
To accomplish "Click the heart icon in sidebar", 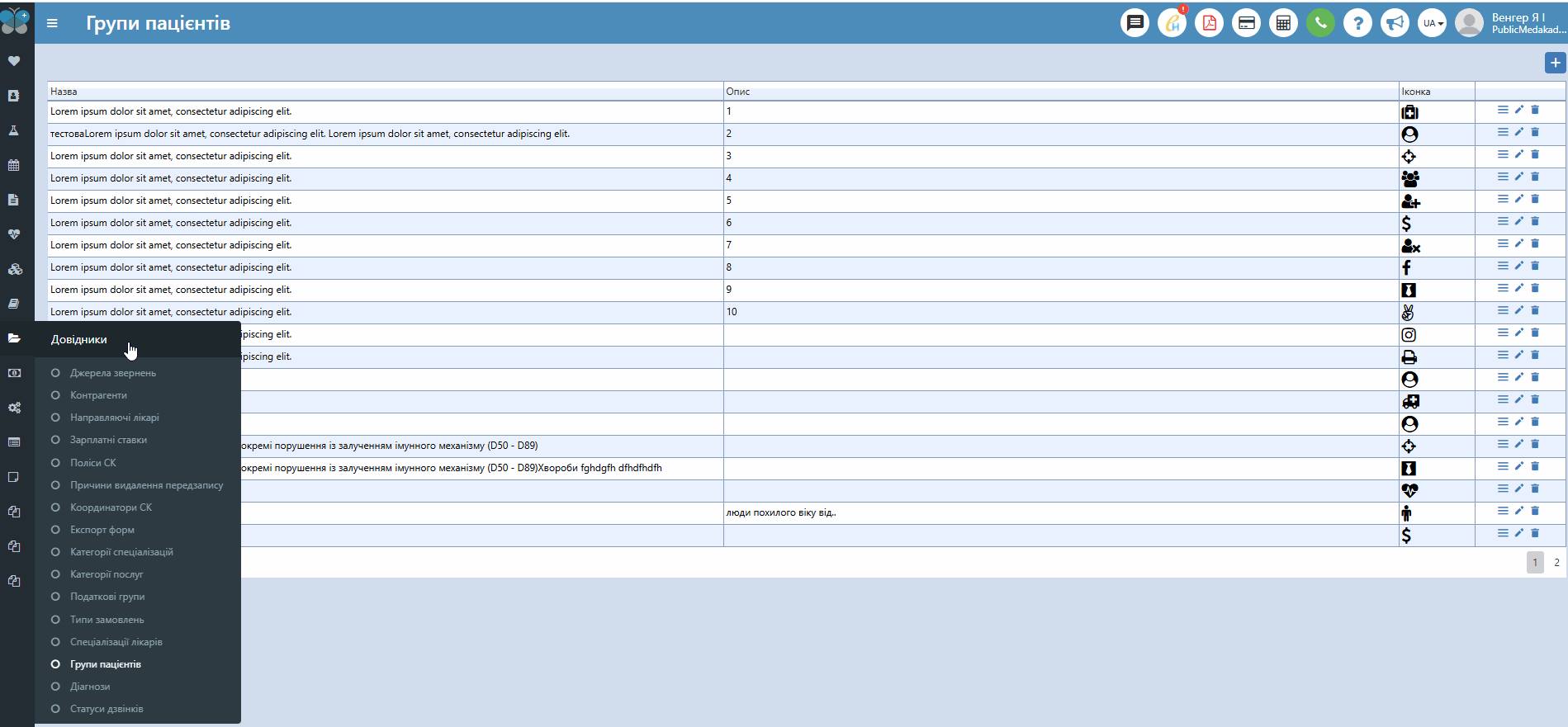I will [x=14, y=61].
